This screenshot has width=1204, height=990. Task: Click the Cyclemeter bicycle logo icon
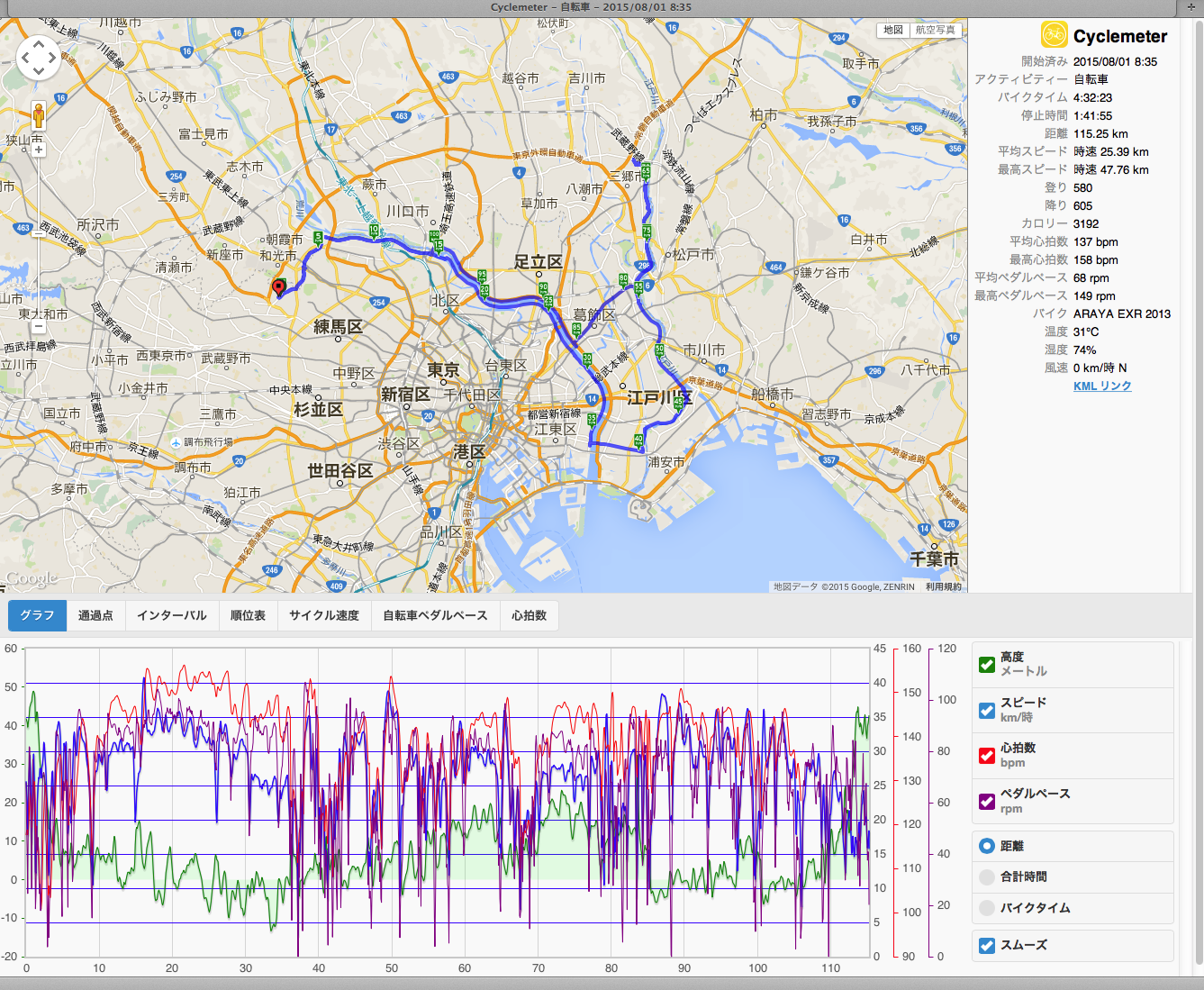point(1054,35)
